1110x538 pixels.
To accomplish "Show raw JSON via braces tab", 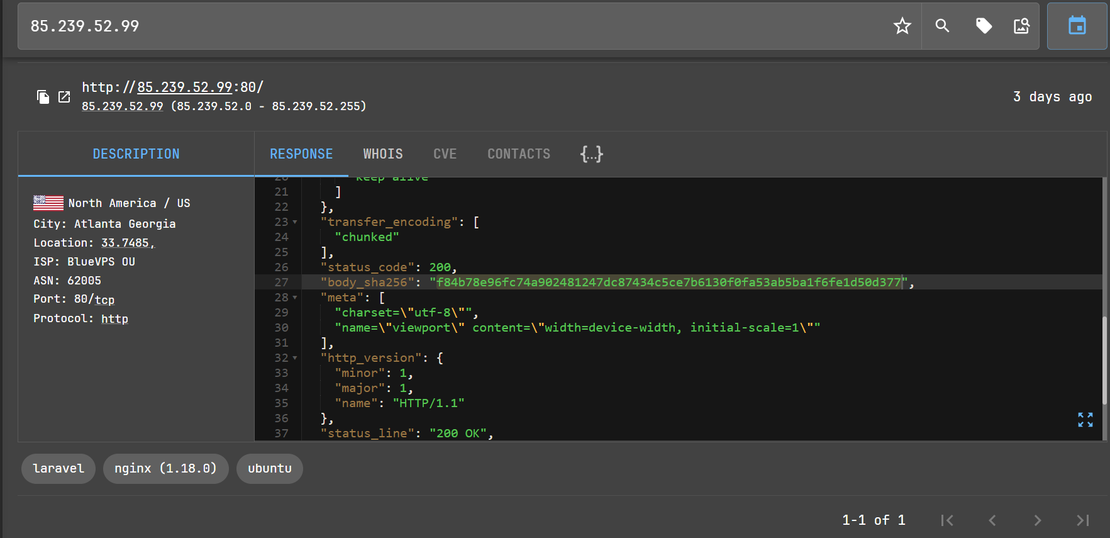I will click(x=591, y=154).
